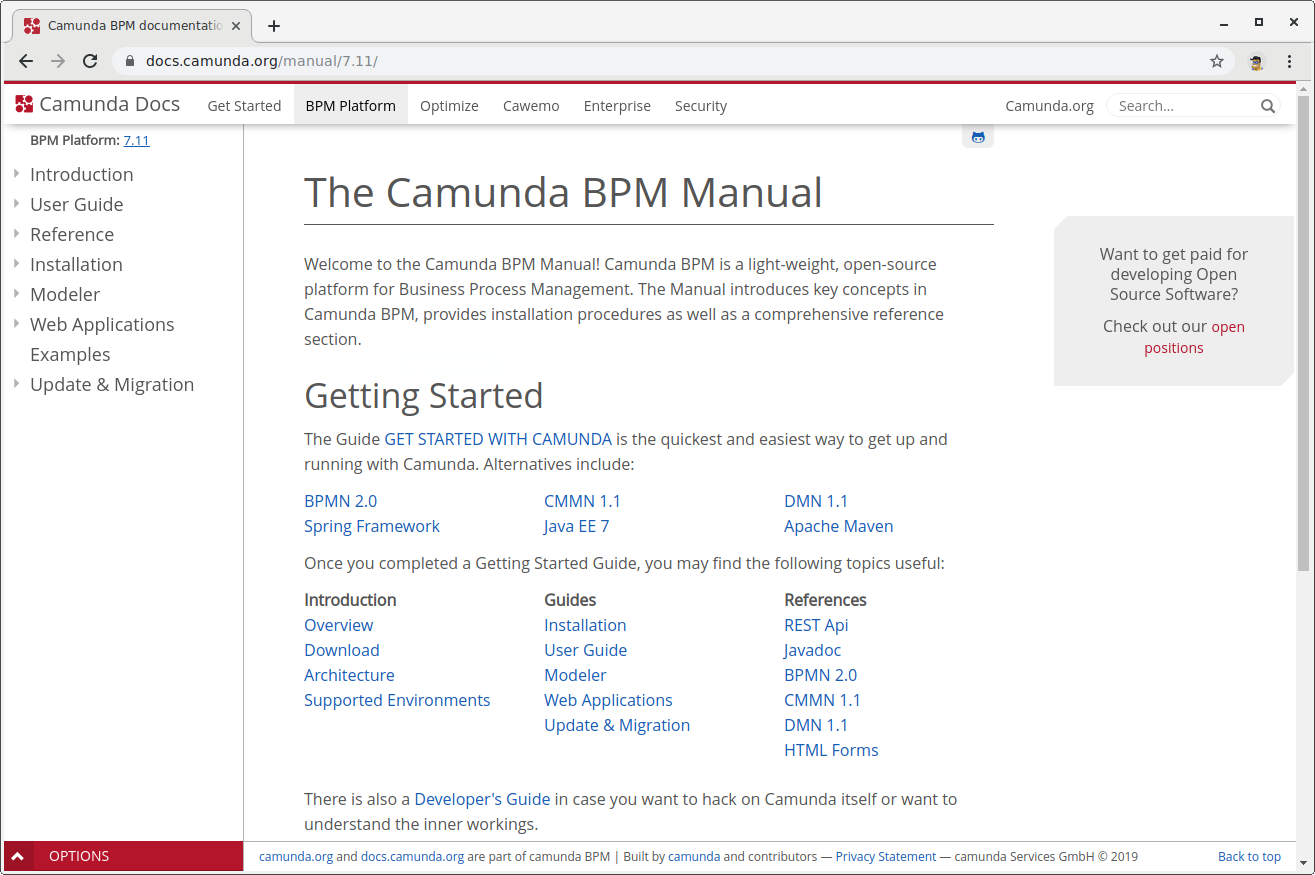Viewport: 1315px width, 875px height.
Task: Open the Overview link
Action: [339, 625]
